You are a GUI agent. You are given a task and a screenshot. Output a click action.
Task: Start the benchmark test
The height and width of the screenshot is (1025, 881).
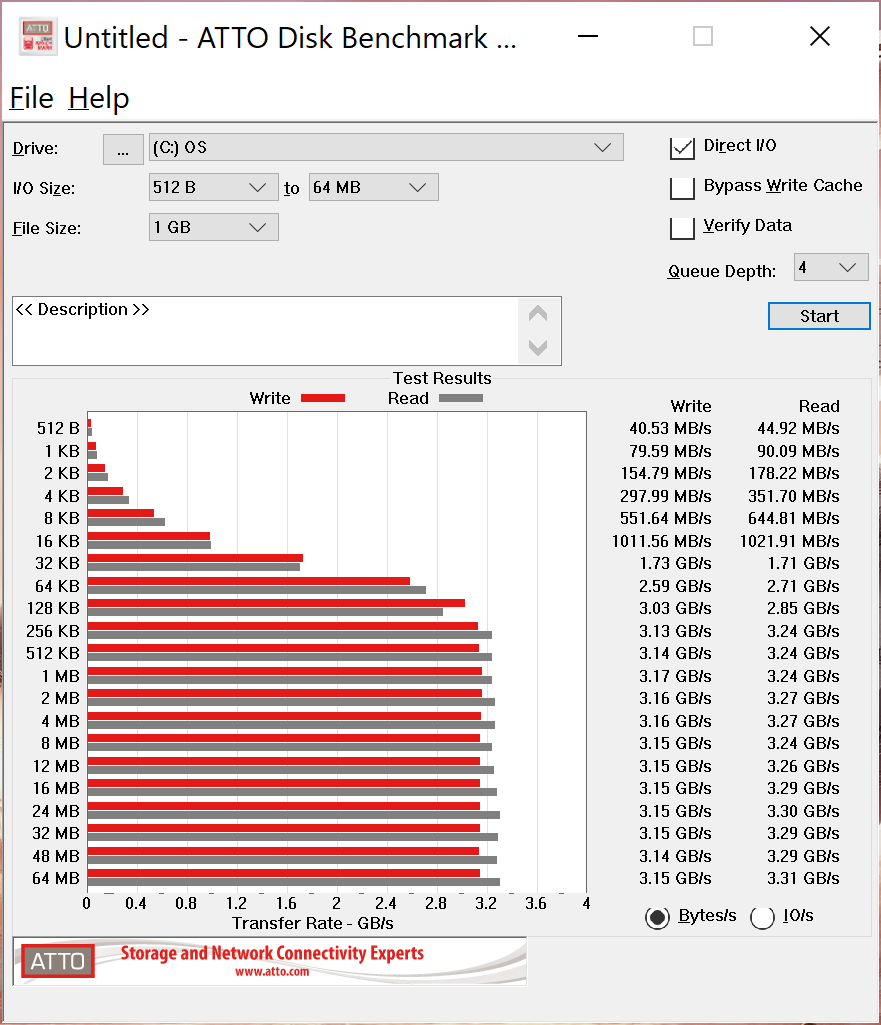[819, 316]
